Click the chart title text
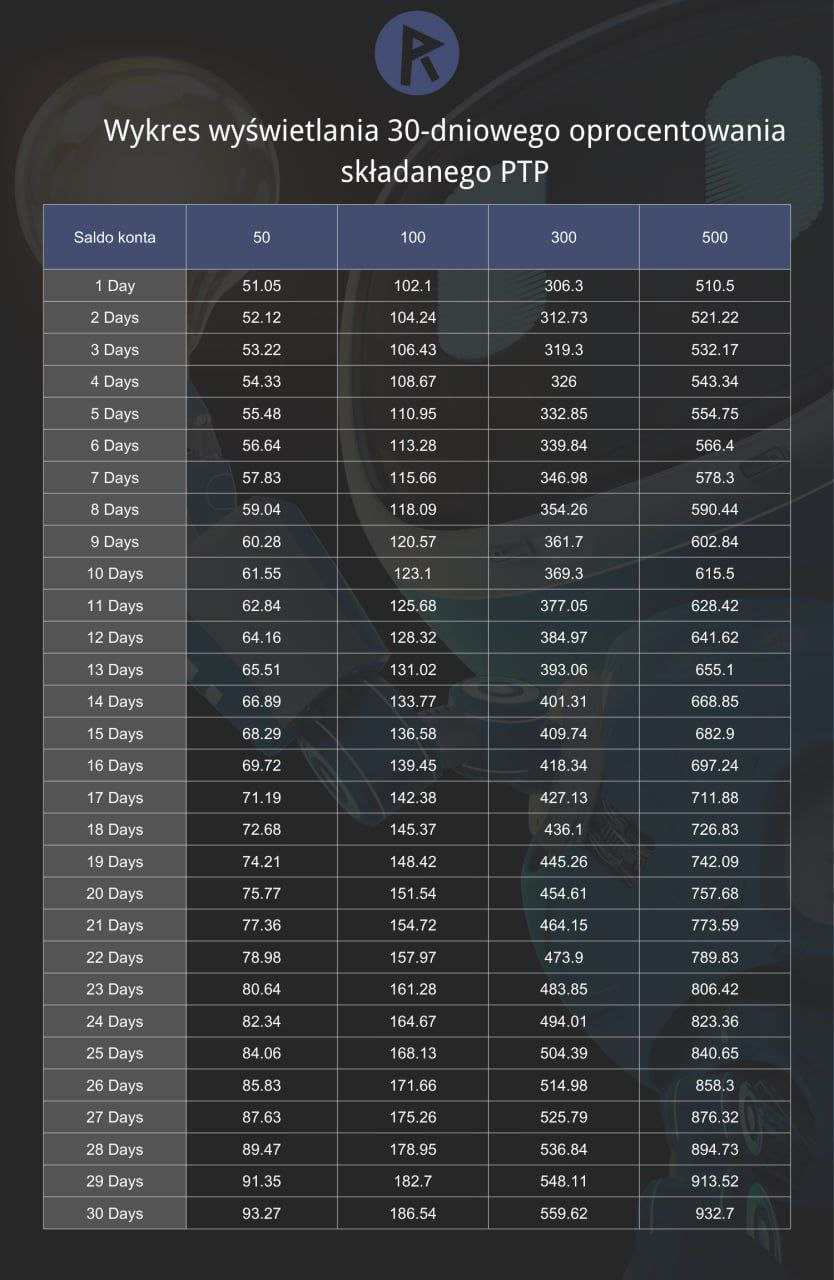Viewport: 834px width, 1280px height. coord(445,151)
